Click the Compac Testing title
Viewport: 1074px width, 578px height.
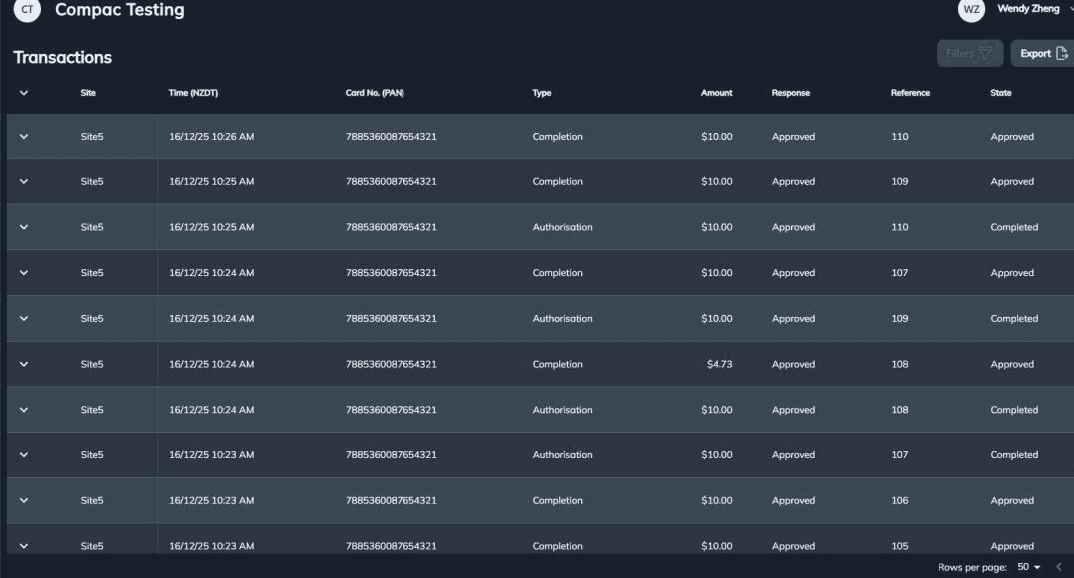(120, 10)
